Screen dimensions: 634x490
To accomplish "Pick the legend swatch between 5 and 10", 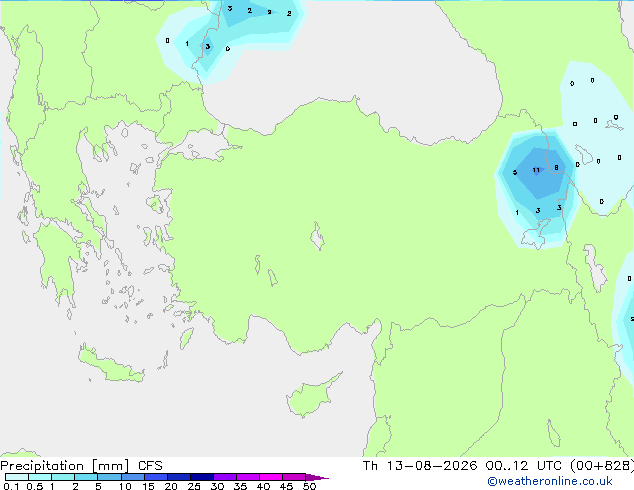I will click(109, 477).
